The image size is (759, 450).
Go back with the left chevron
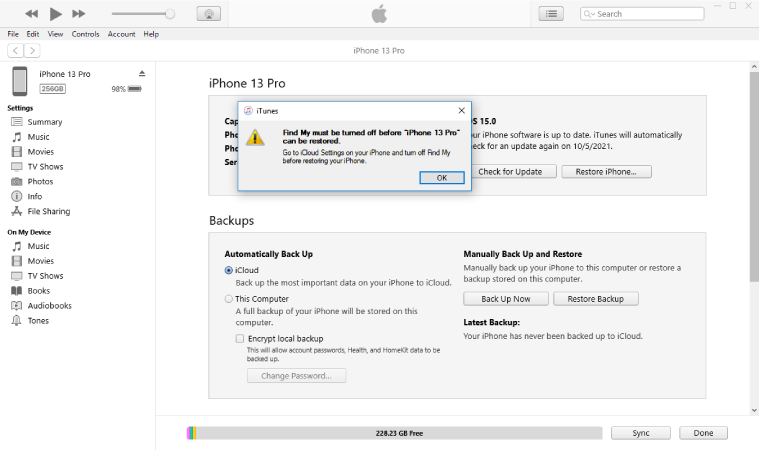click(15, 50)
